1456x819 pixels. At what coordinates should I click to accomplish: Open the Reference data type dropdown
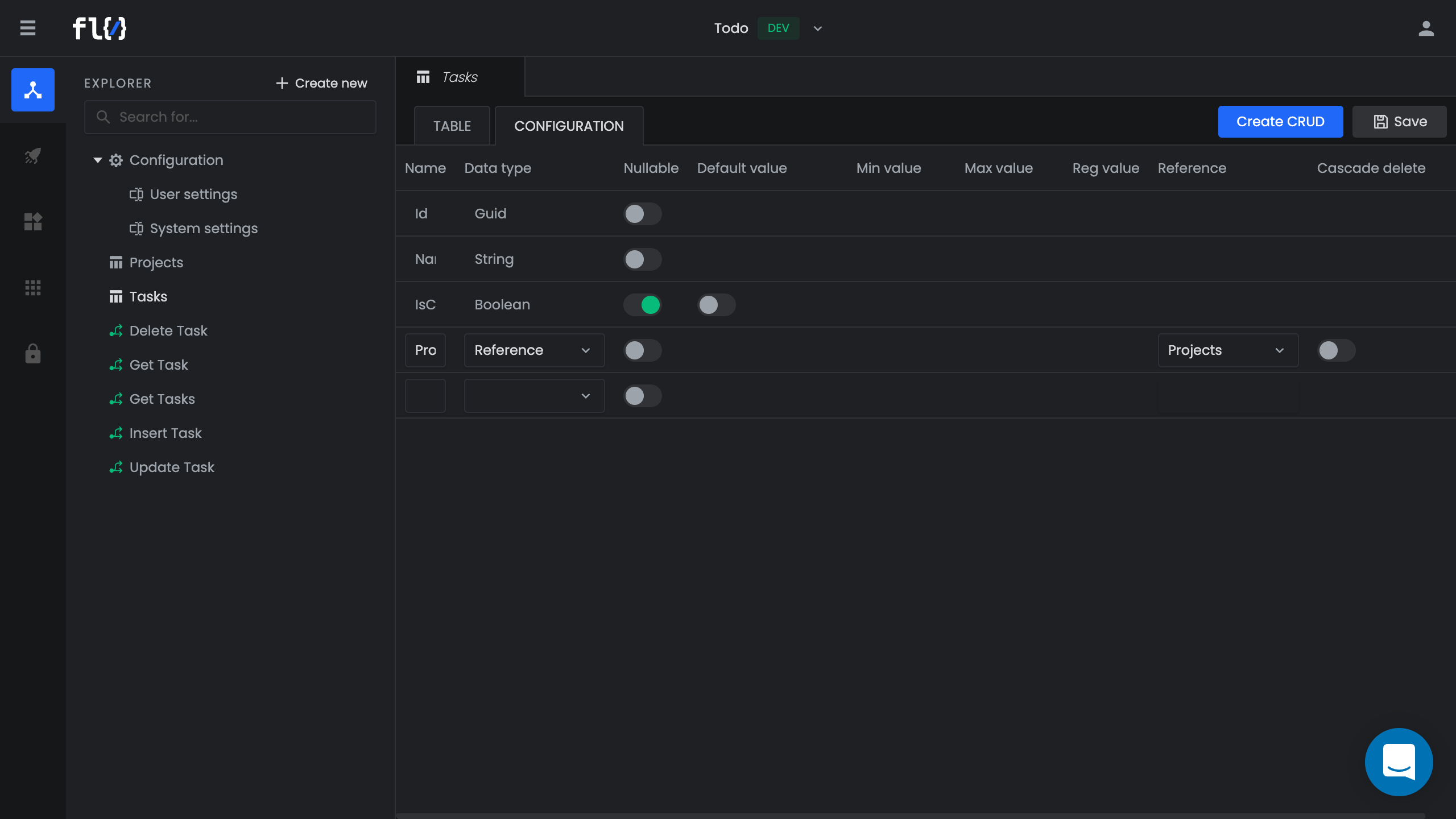[x=534, y=350]
